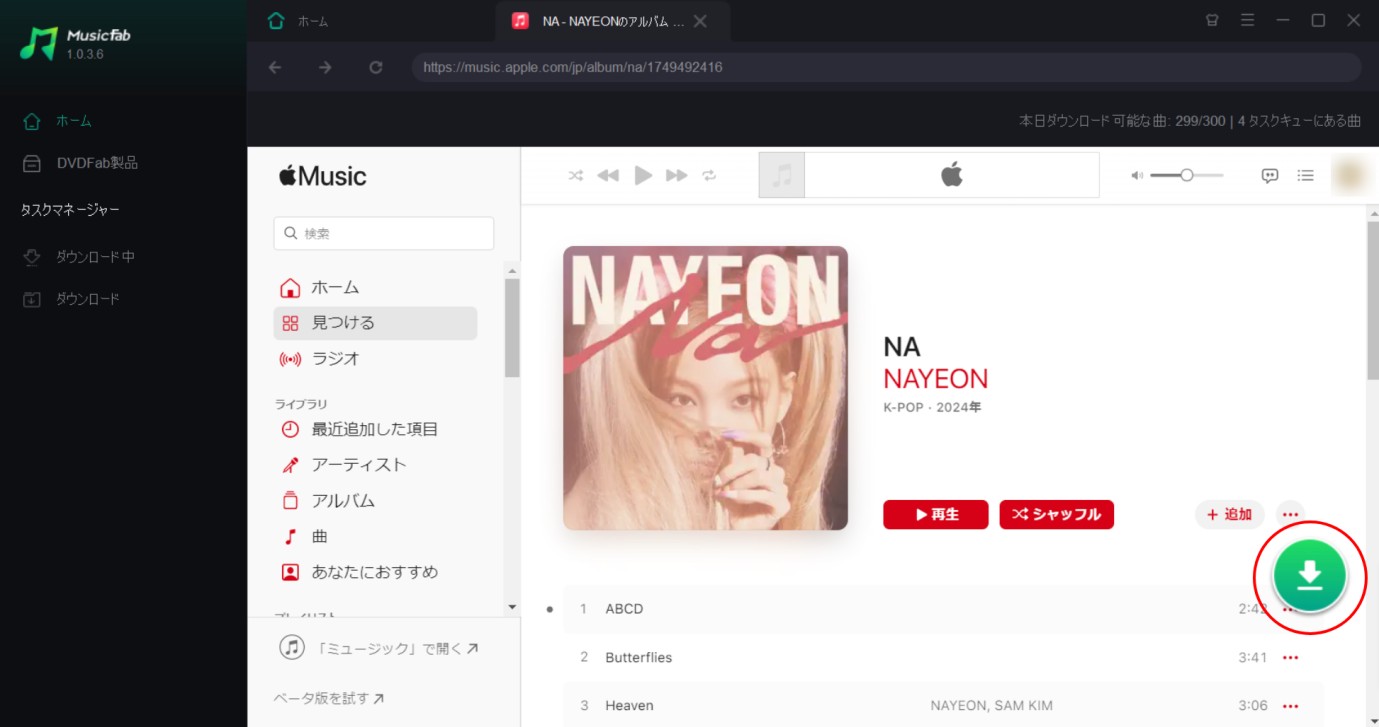Screen dimensions: 1379x727
Task: Open the ダウンロード finished list
Action: [x=71, y=299]
